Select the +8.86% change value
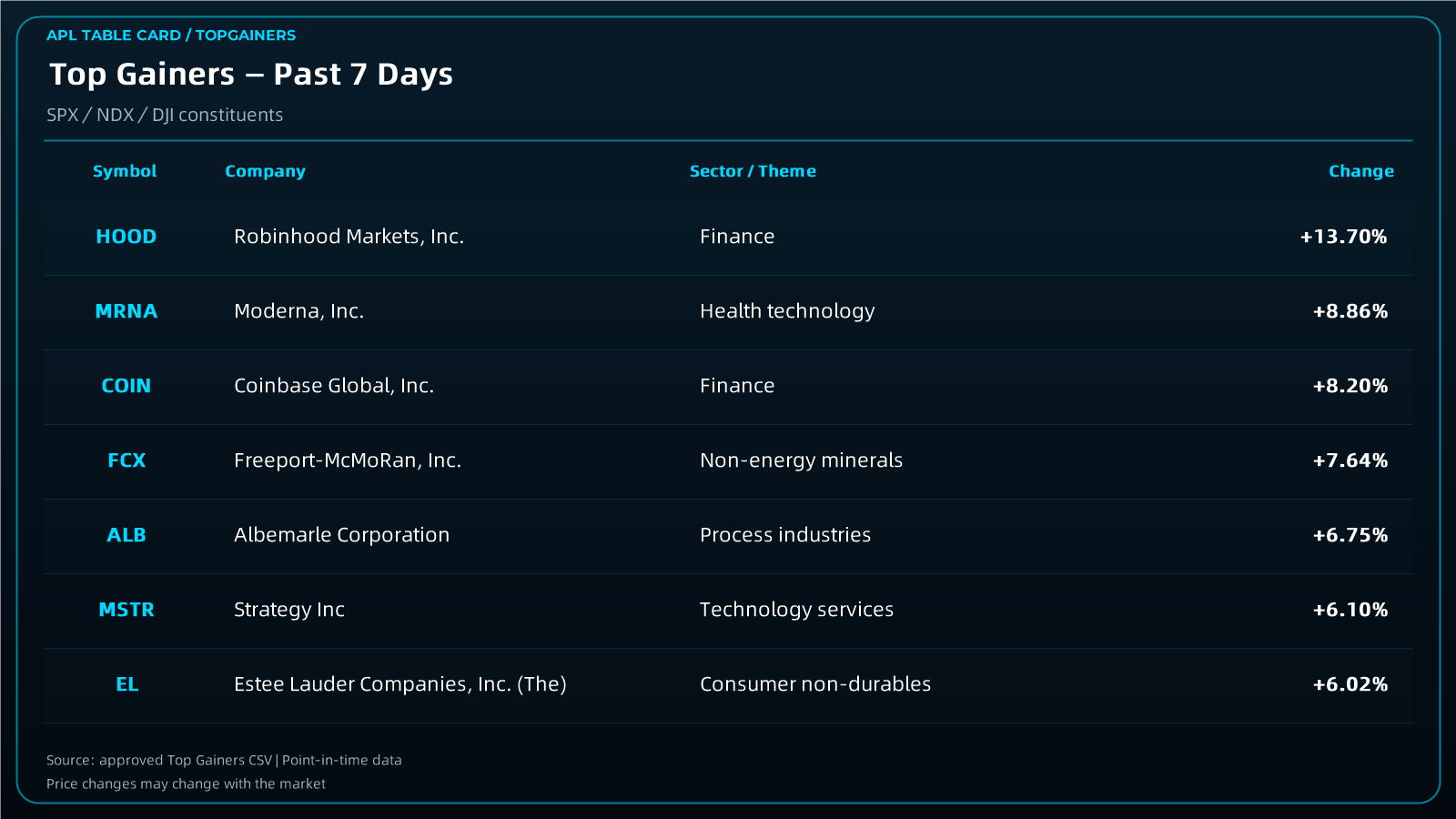The height and width of the screenshot is (819, 1456). click(x=1350, y=311)
